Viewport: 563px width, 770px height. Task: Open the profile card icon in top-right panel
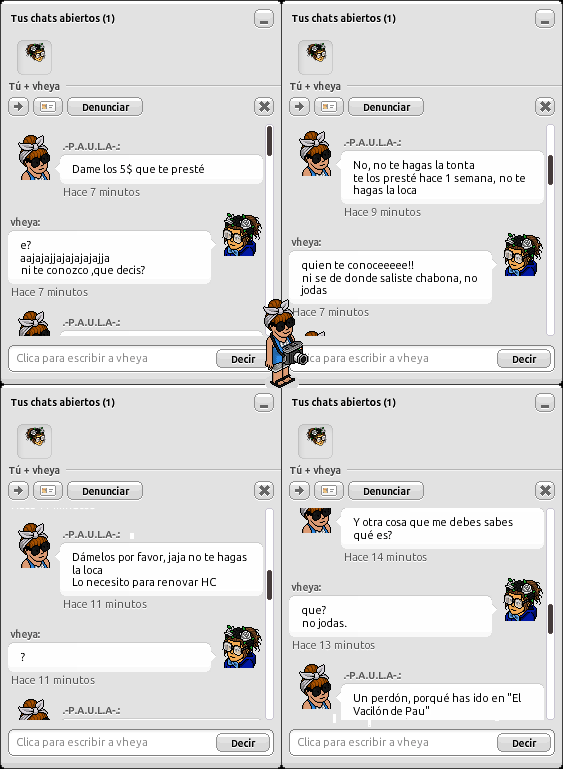(329, 107)
